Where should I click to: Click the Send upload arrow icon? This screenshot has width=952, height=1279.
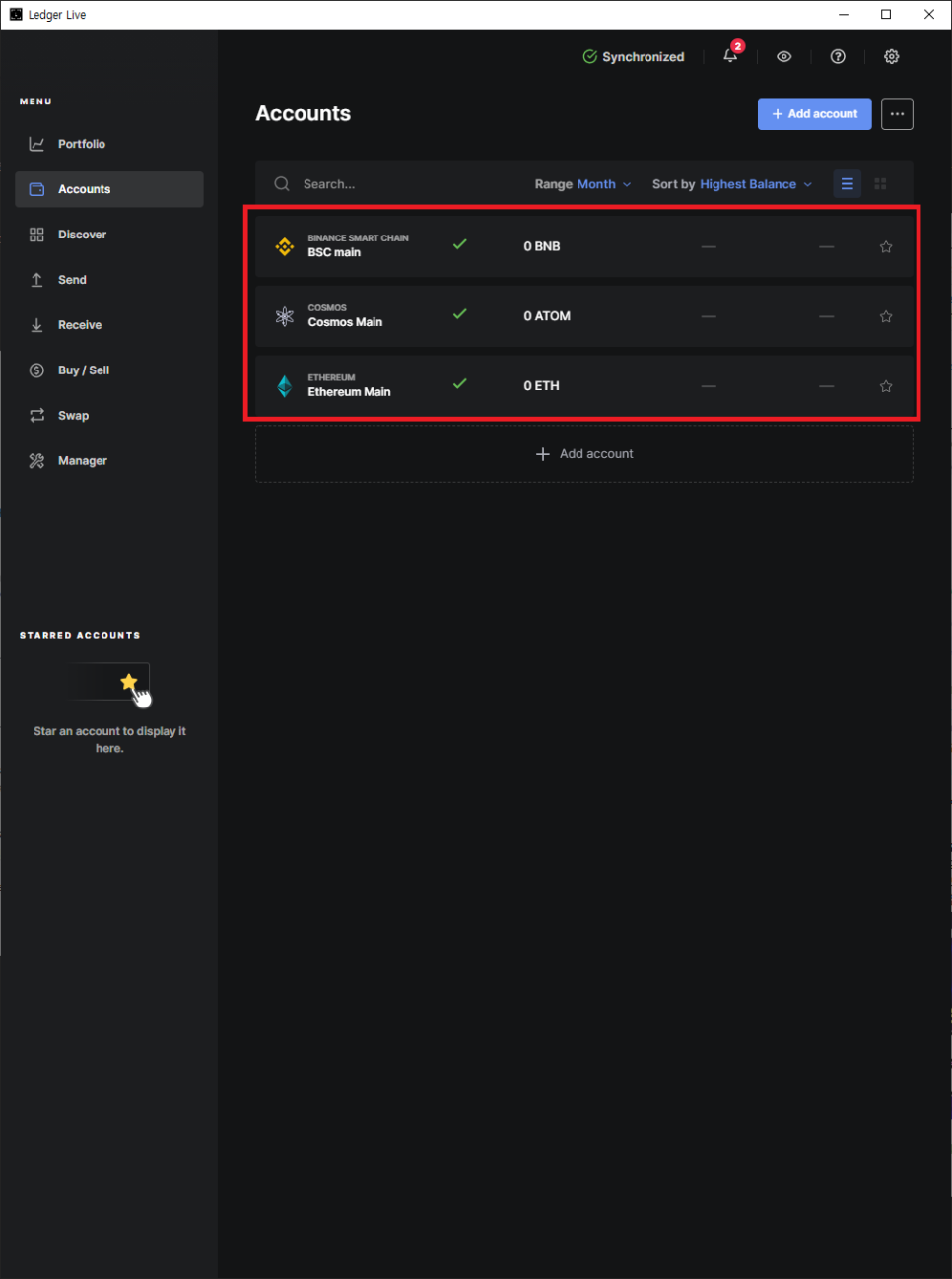(36, 280)
